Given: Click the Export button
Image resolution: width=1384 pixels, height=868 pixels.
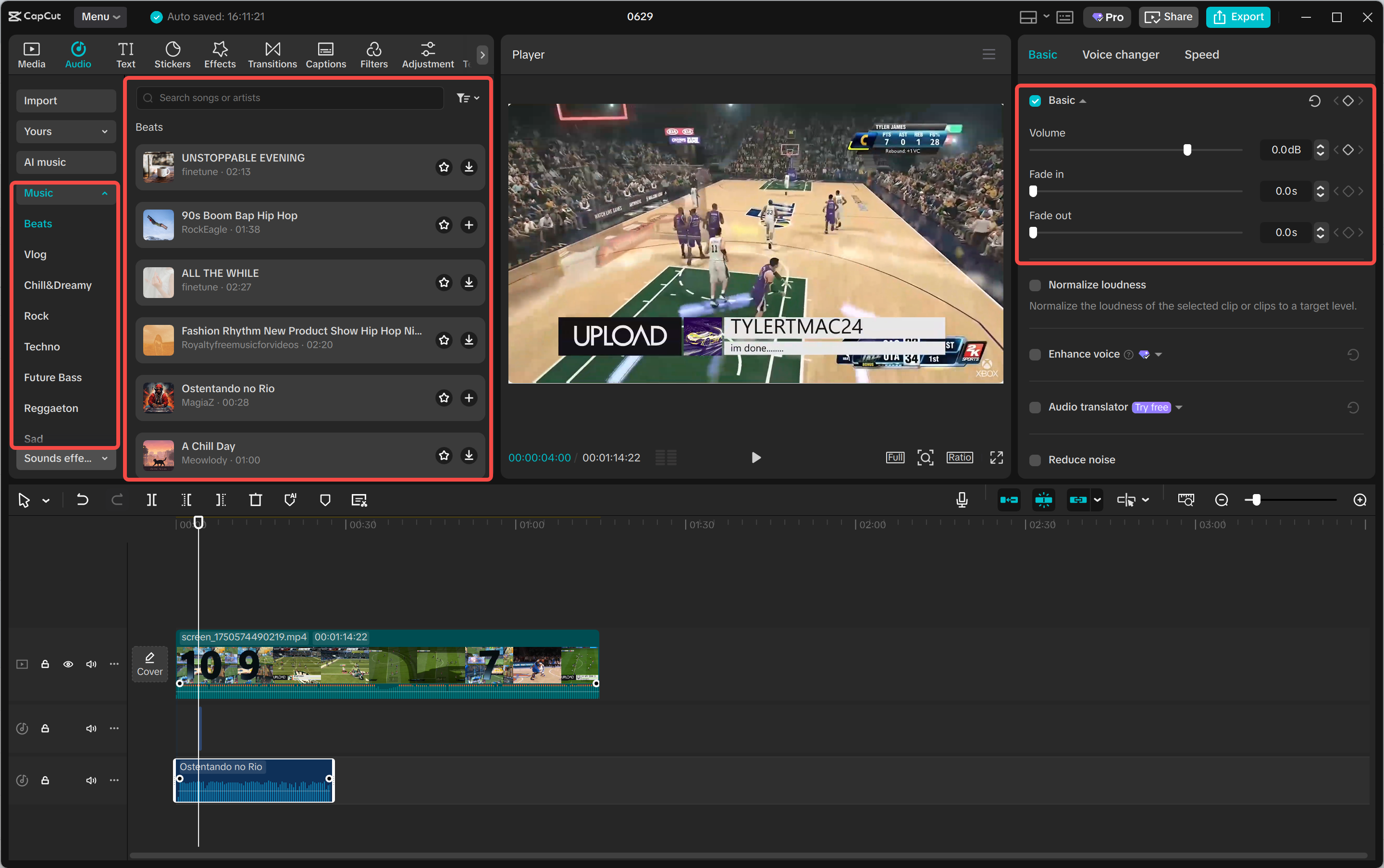Looking at the screenshot, I should point(1238,17).
